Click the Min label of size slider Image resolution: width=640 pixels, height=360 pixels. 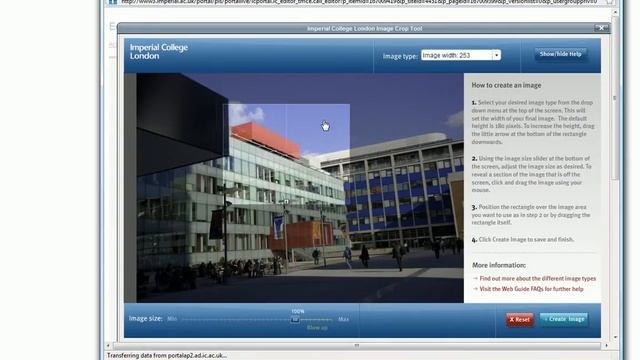pos(172,319)
